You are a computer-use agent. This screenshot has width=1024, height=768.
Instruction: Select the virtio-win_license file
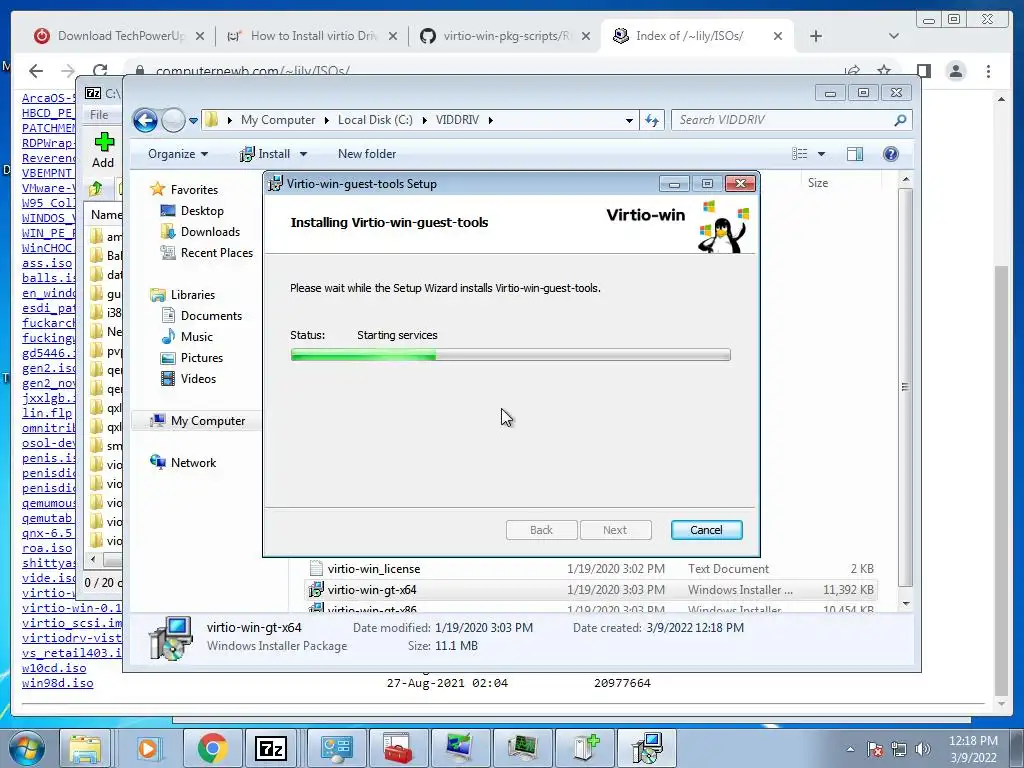click(x=374, y=569)
